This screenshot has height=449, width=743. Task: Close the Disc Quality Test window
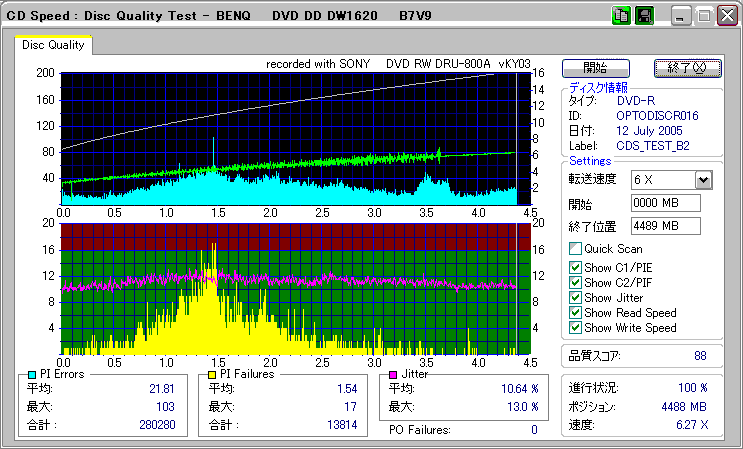click(x=728, y=16)
